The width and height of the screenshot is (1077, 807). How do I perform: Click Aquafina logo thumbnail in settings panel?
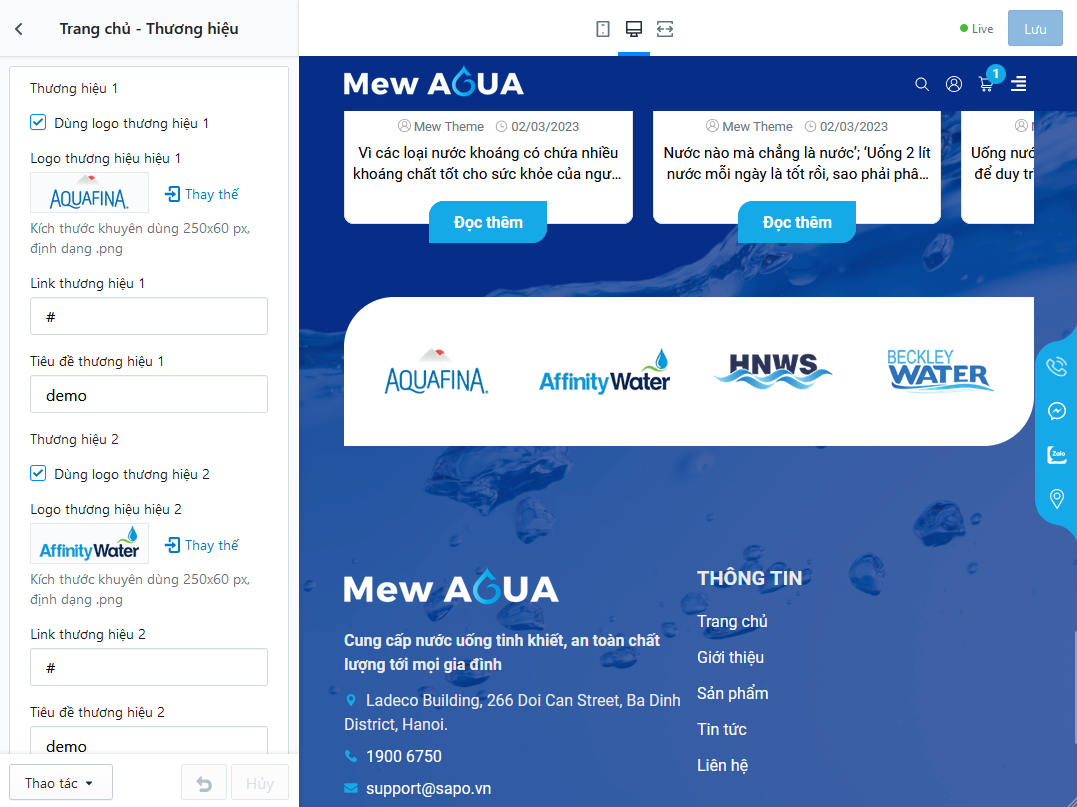[89, 192]
